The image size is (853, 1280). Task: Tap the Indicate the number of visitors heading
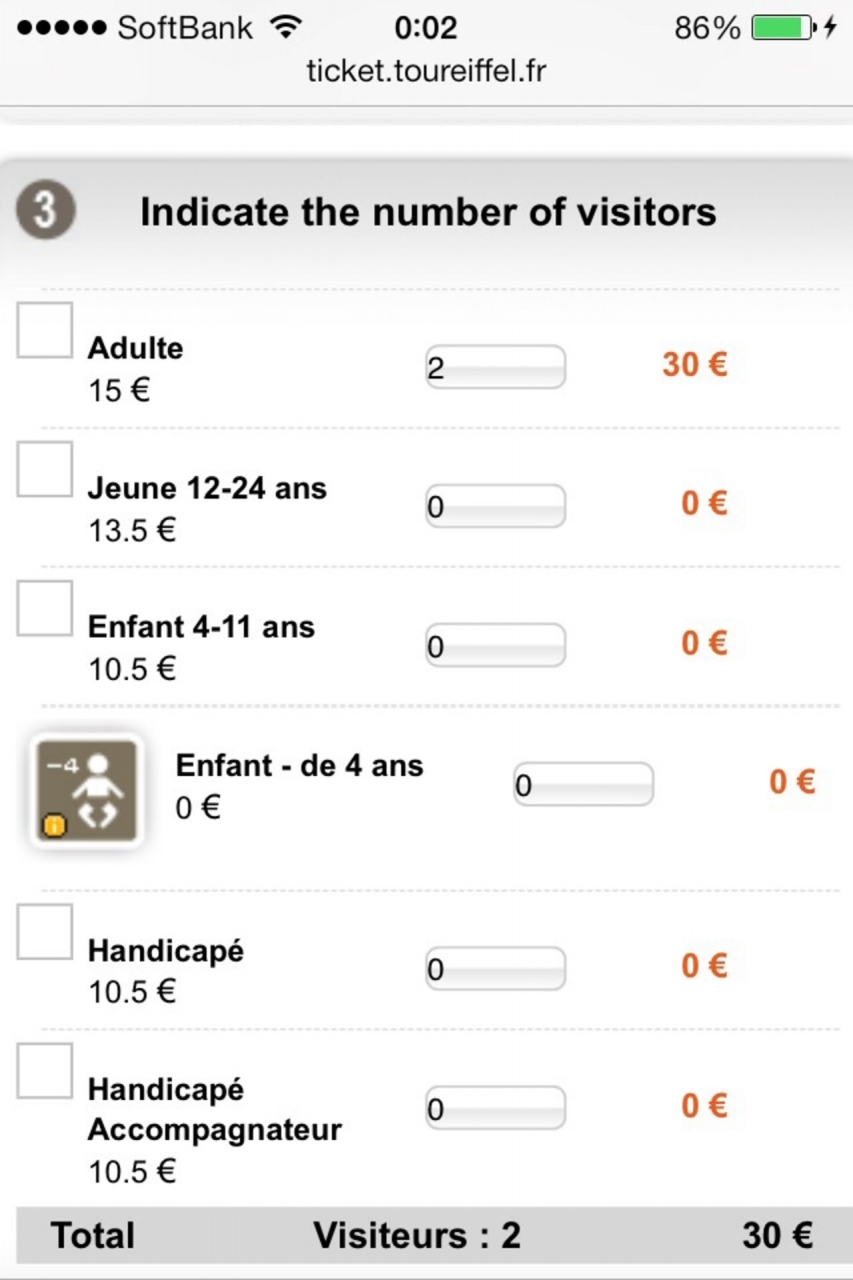point(428,212)
